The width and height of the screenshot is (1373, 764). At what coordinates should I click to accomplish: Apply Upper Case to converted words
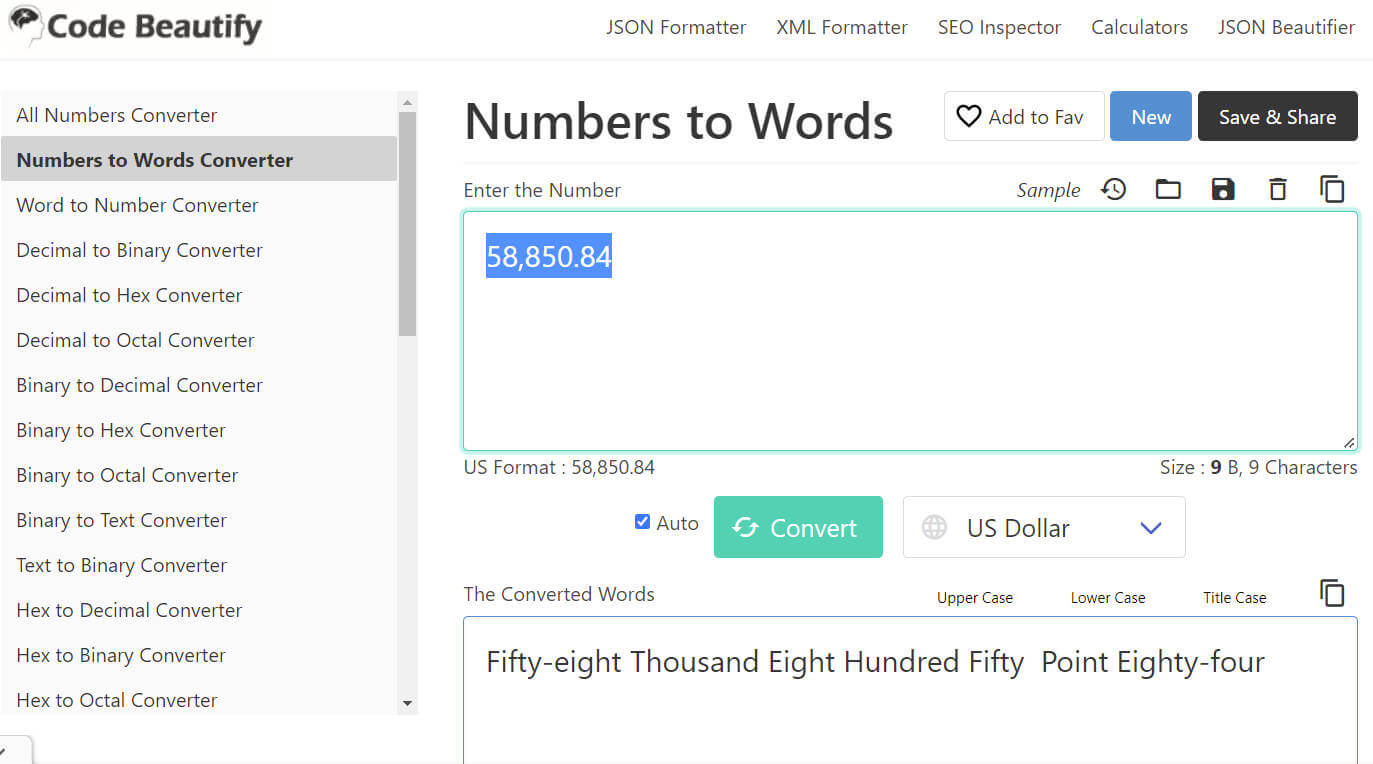coord(974,598)
